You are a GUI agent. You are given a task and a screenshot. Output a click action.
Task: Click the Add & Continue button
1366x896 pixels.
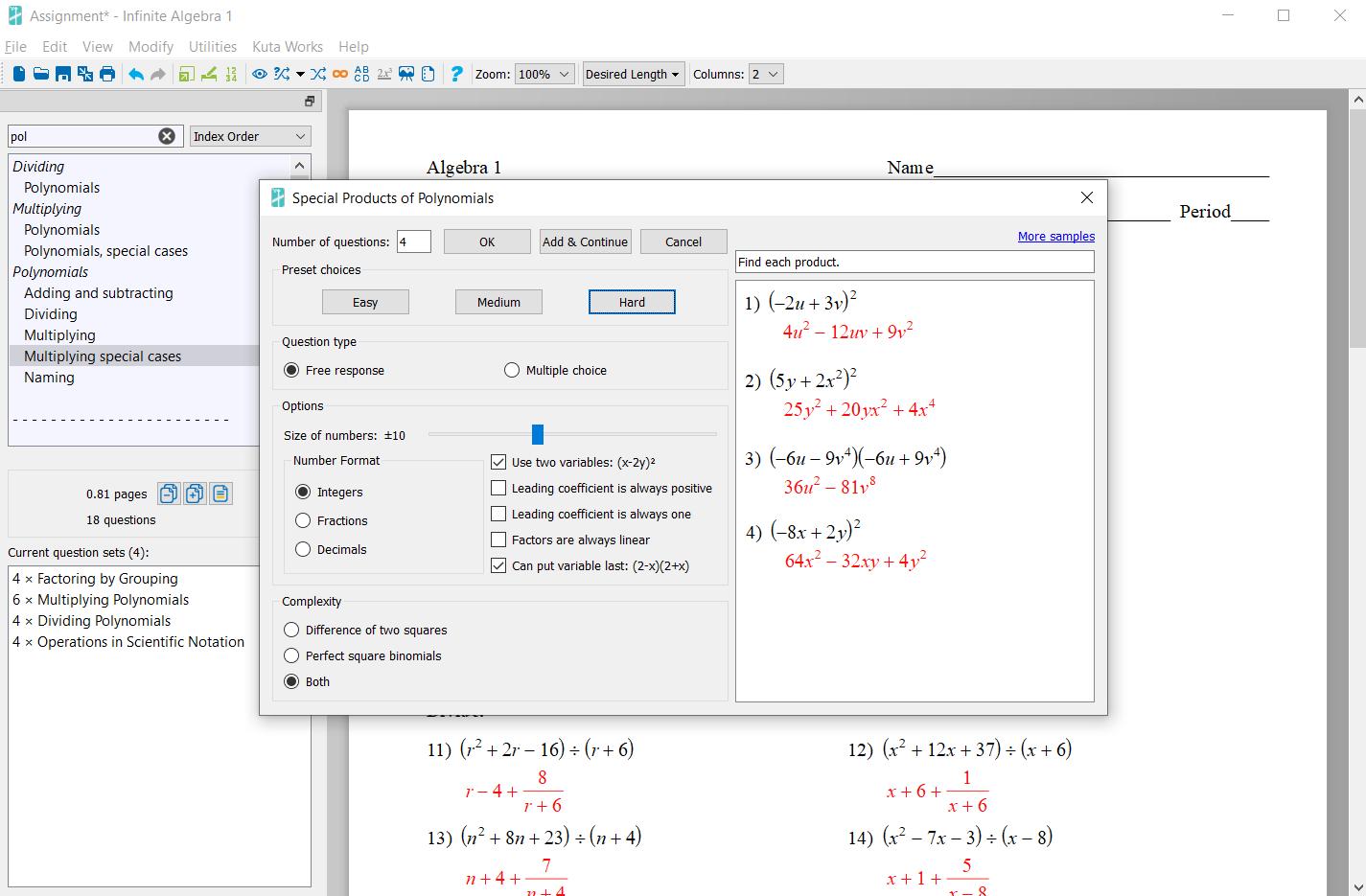tap(585, 241)
